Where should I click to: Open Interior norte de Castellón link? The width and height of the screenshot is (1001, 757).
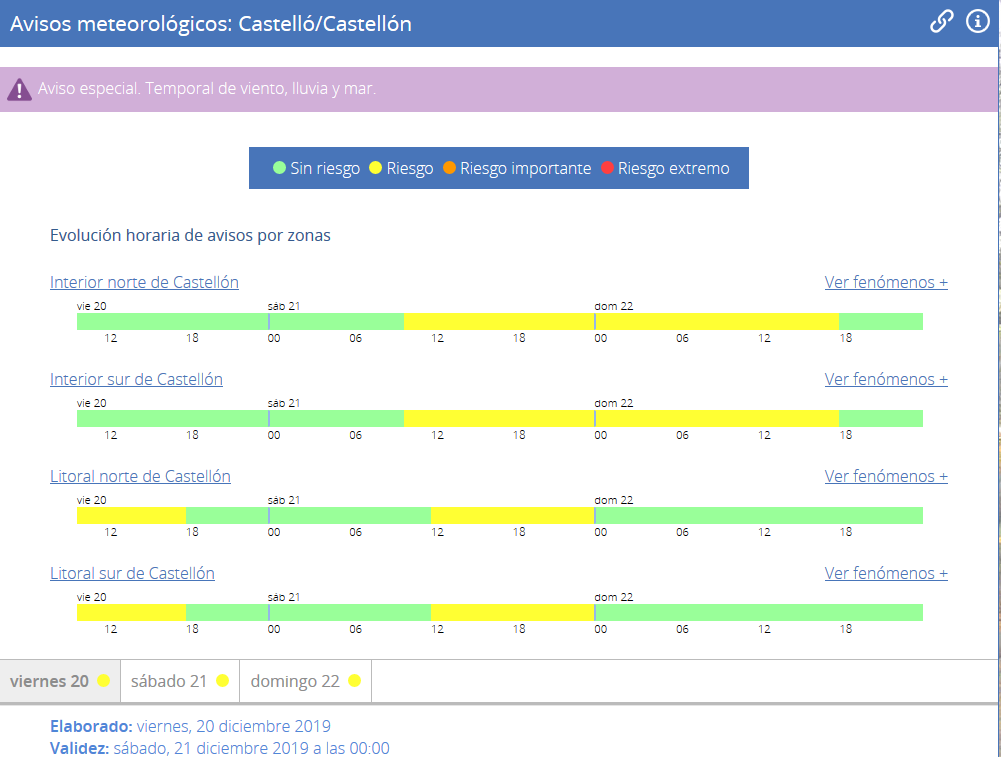144,282
